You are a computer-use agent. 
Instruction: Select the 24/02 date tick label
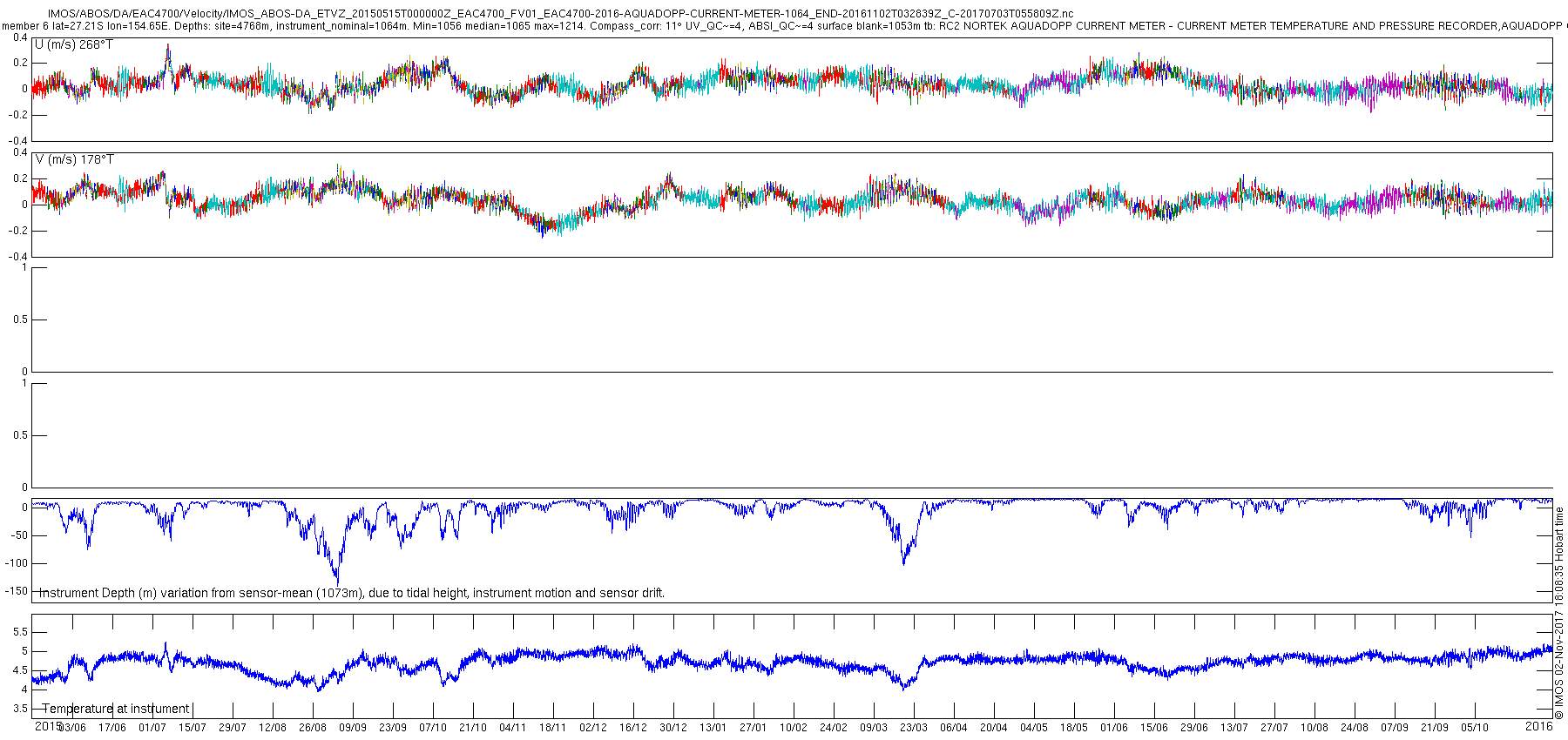click(834, 728)
